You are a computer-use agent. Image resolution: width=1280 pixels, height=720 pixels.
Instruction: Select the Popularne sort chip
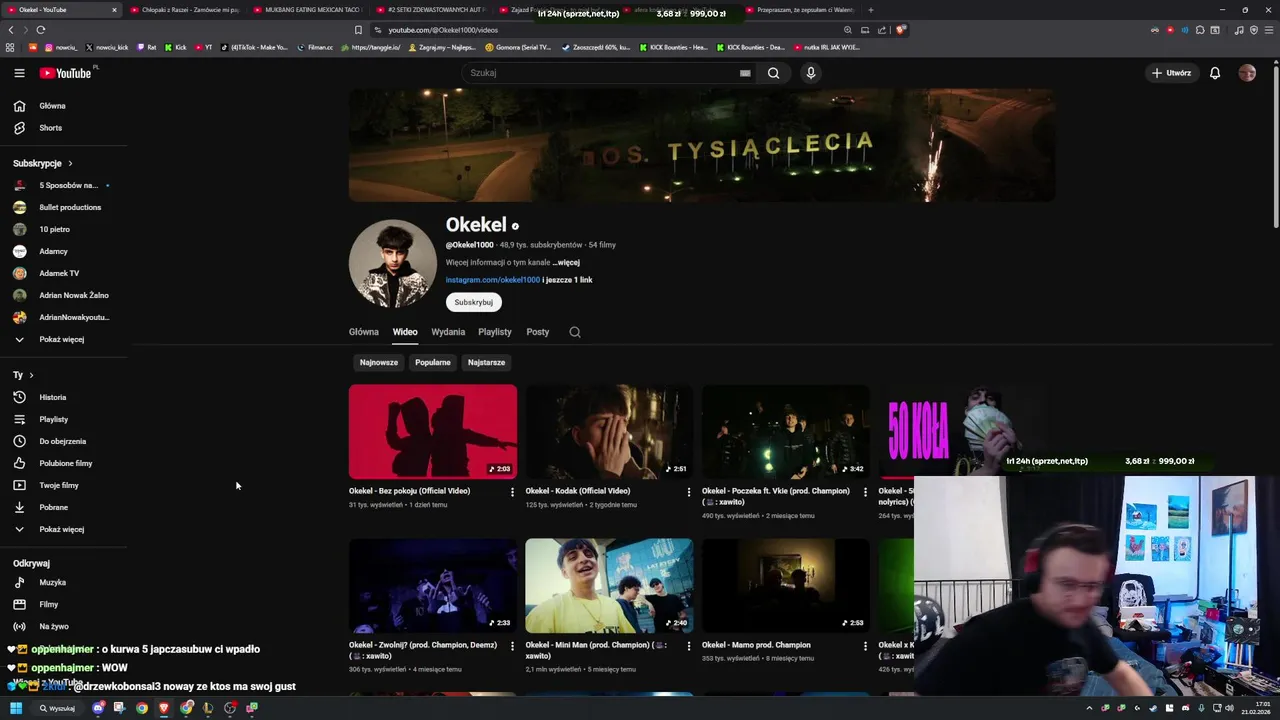(x=433, y=362)
